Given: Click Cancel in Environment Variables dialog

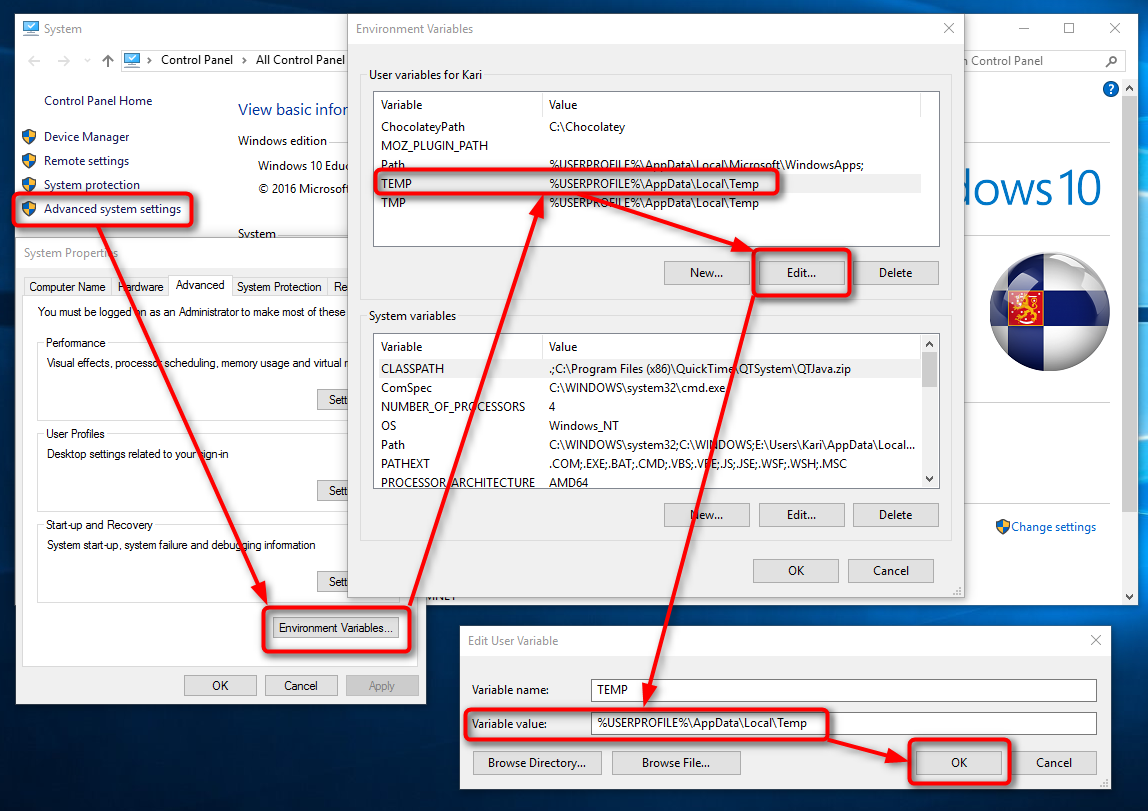Looking at the screenshot, I should point(891,571).
